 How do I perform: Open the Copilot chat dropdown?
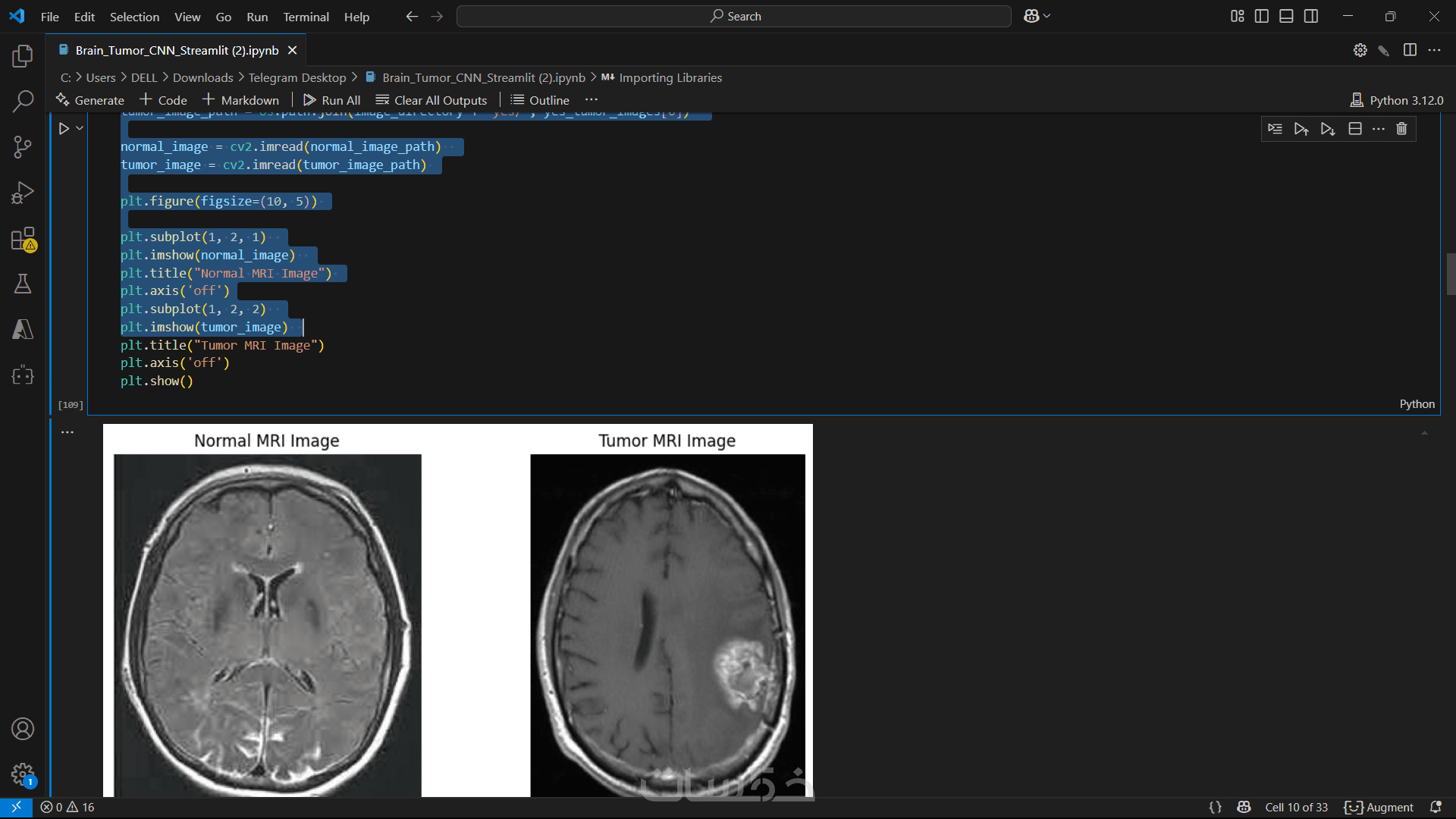[1047, 16]
